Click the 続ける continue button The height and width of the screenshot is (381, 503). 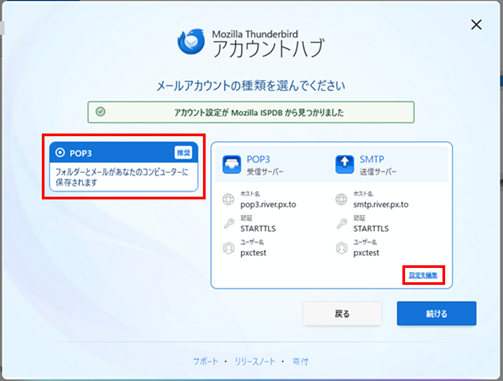pos(436,313)
